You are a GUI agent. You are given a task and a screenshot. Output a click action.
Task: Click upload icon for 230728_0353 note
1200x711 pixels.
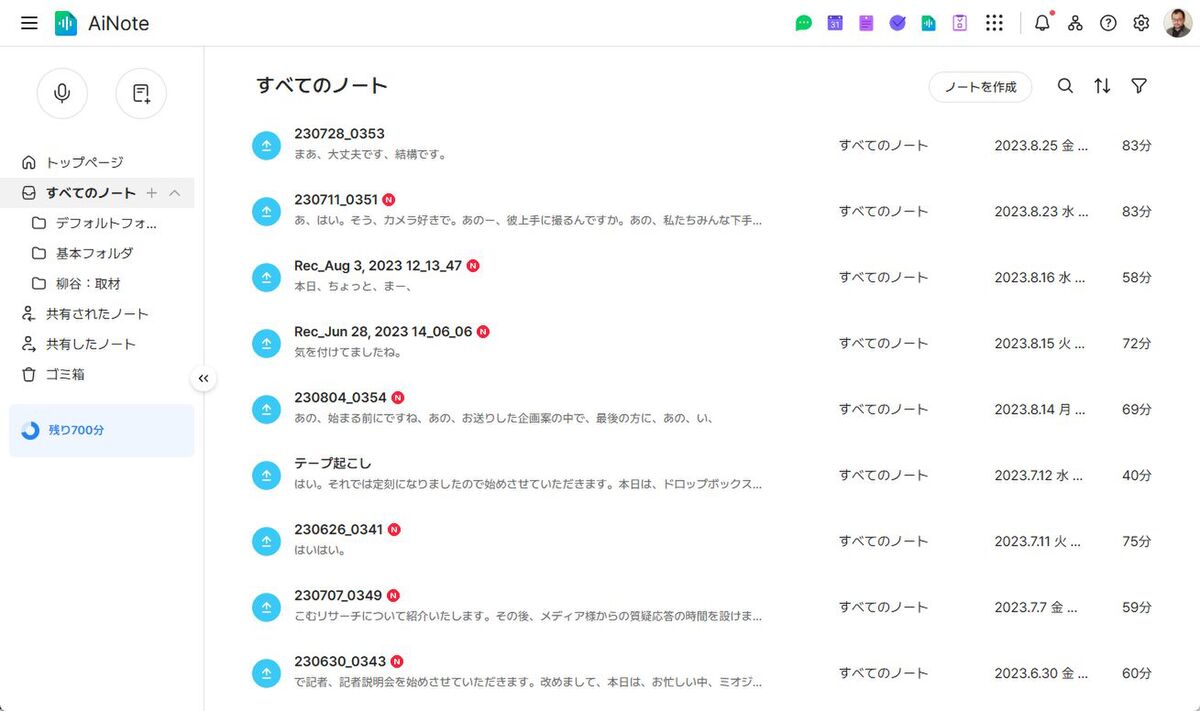(266, 145)
